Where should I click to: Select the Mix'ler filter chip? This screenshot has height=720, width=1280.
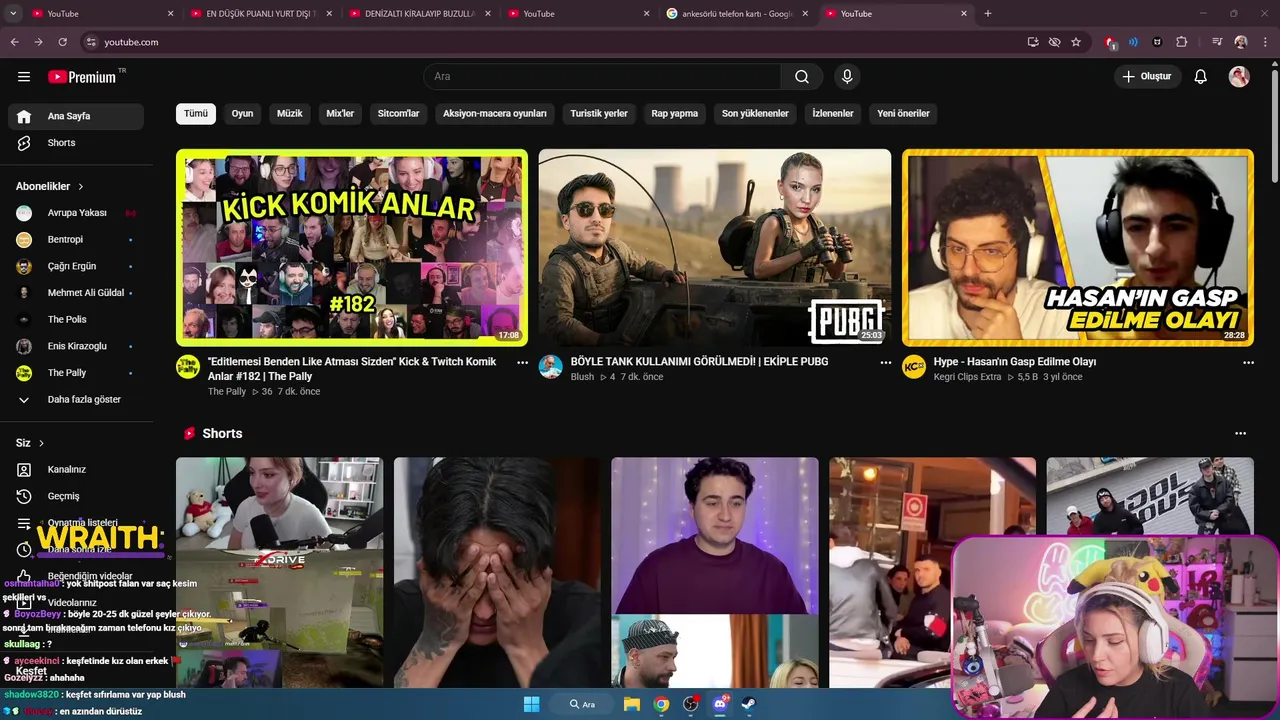(x=340, y=113)
